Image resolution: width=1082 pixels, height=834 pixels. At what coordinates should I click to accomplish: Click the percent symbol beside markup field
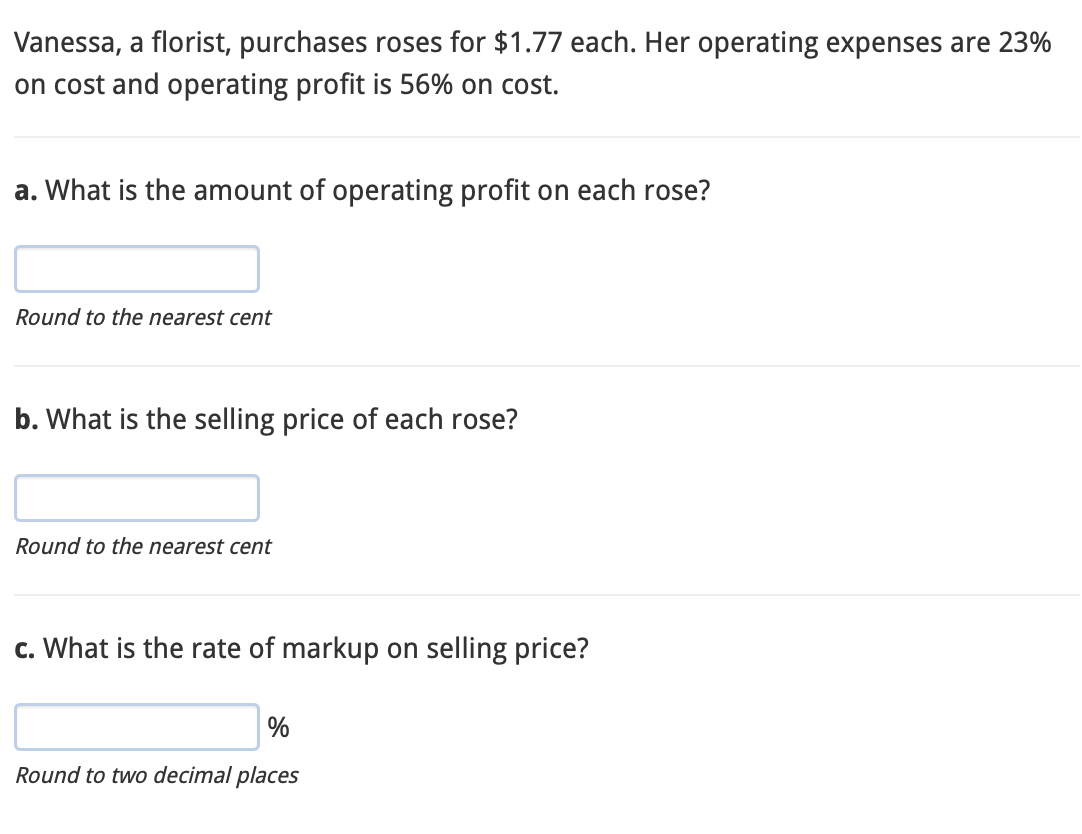pos(278,728)
